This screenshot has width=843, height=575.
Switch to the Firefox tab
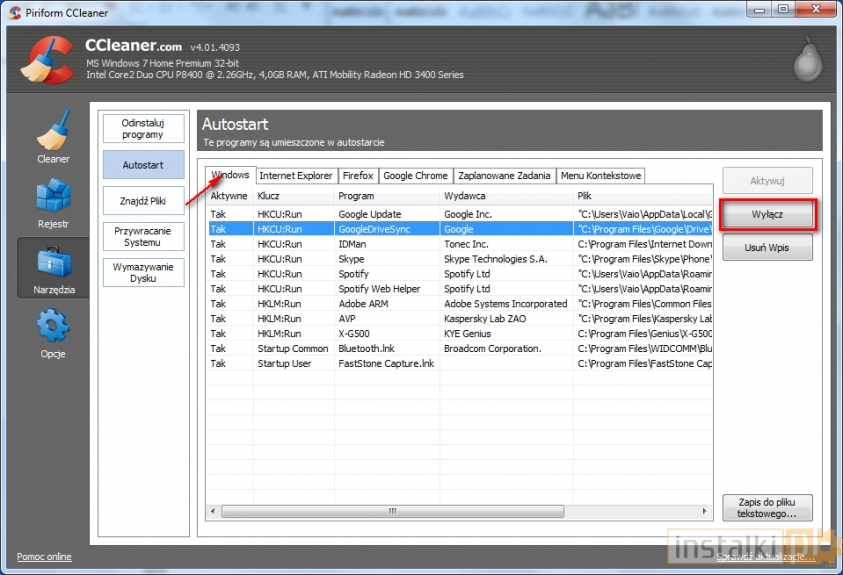click(x=358, y=176)
